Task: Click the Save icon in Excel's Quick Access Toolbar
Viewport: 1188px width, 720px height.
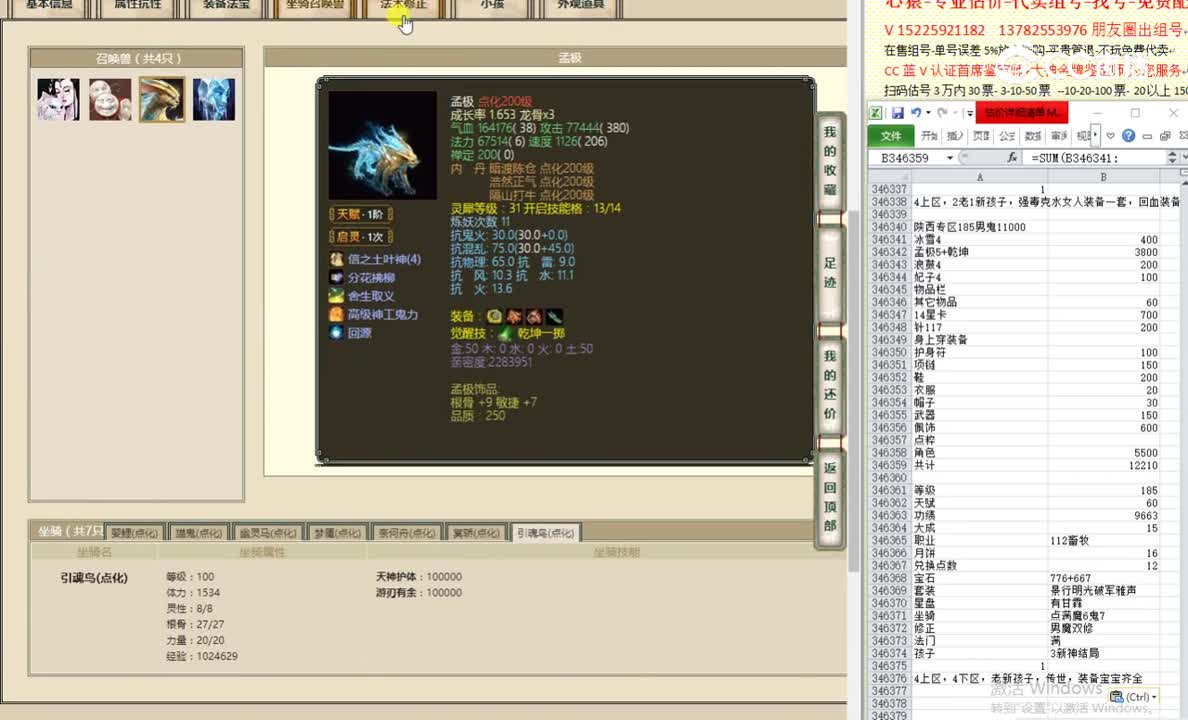Action: [x=898, y=112]
